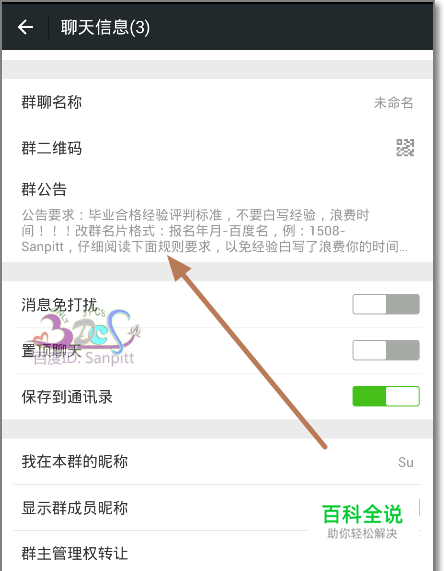This screenshot has height=571, width=444.
Task: Click the Su nickname value
Action: (406, 462)
